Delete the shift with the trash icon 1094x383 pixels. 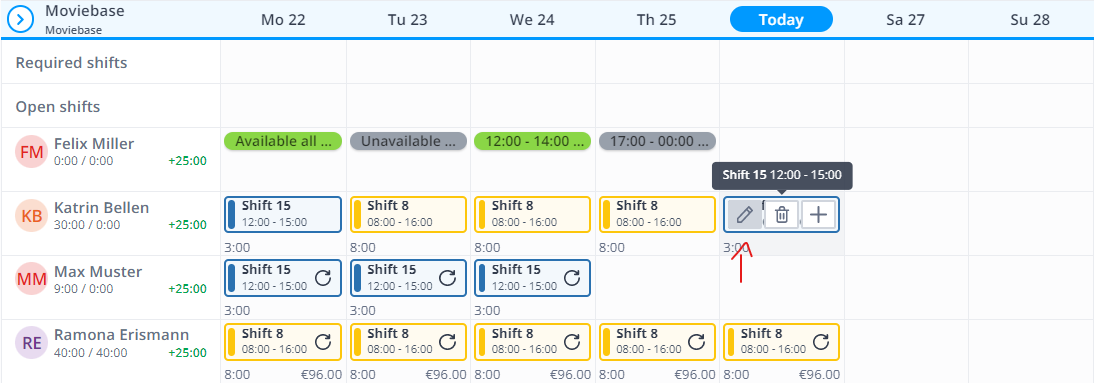(x=782, y=215)
